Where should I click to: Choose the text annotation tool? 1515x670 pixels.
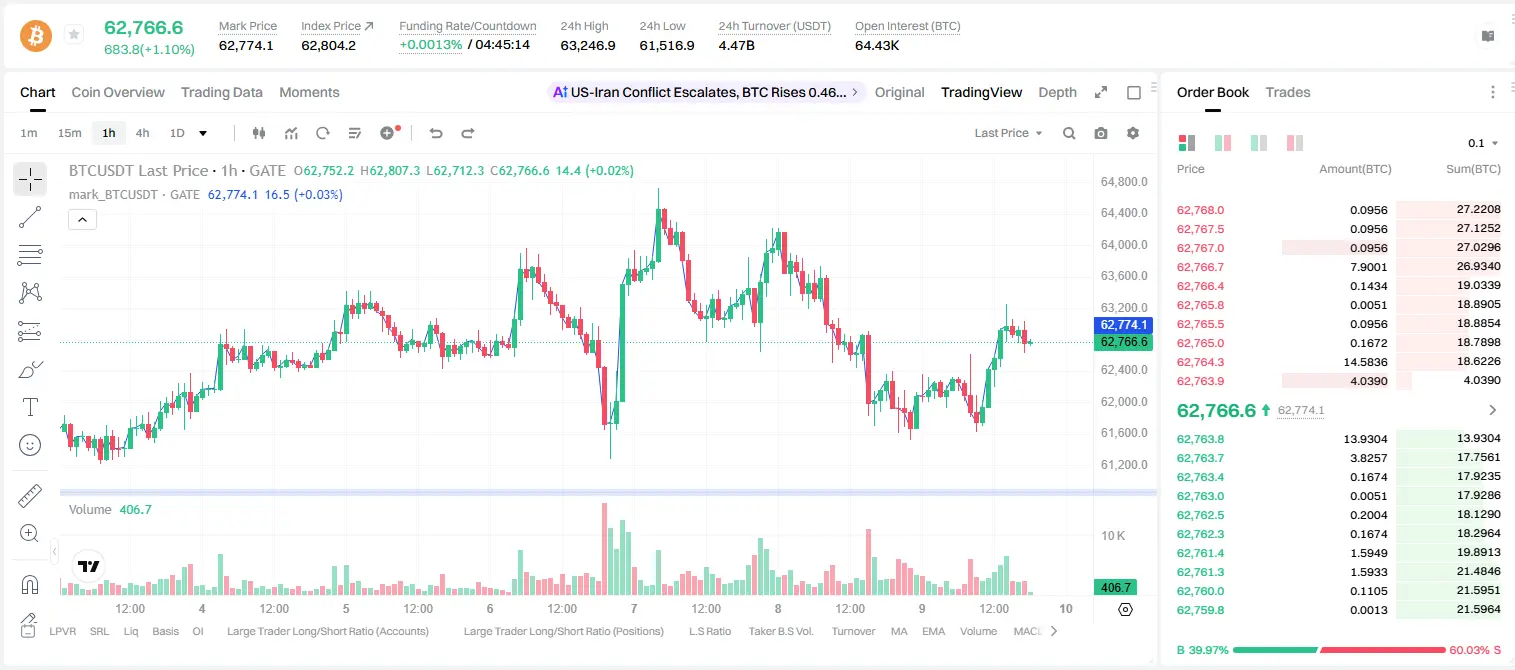tap(30, 407)
